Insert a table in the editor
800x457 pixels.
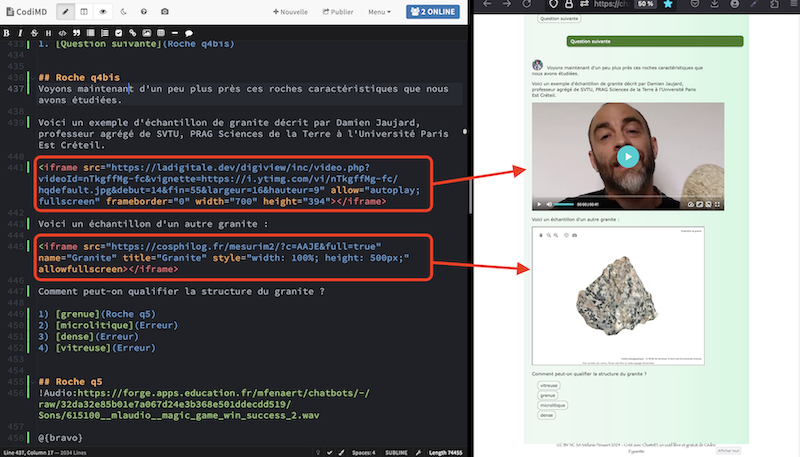(x=161, y=33)
